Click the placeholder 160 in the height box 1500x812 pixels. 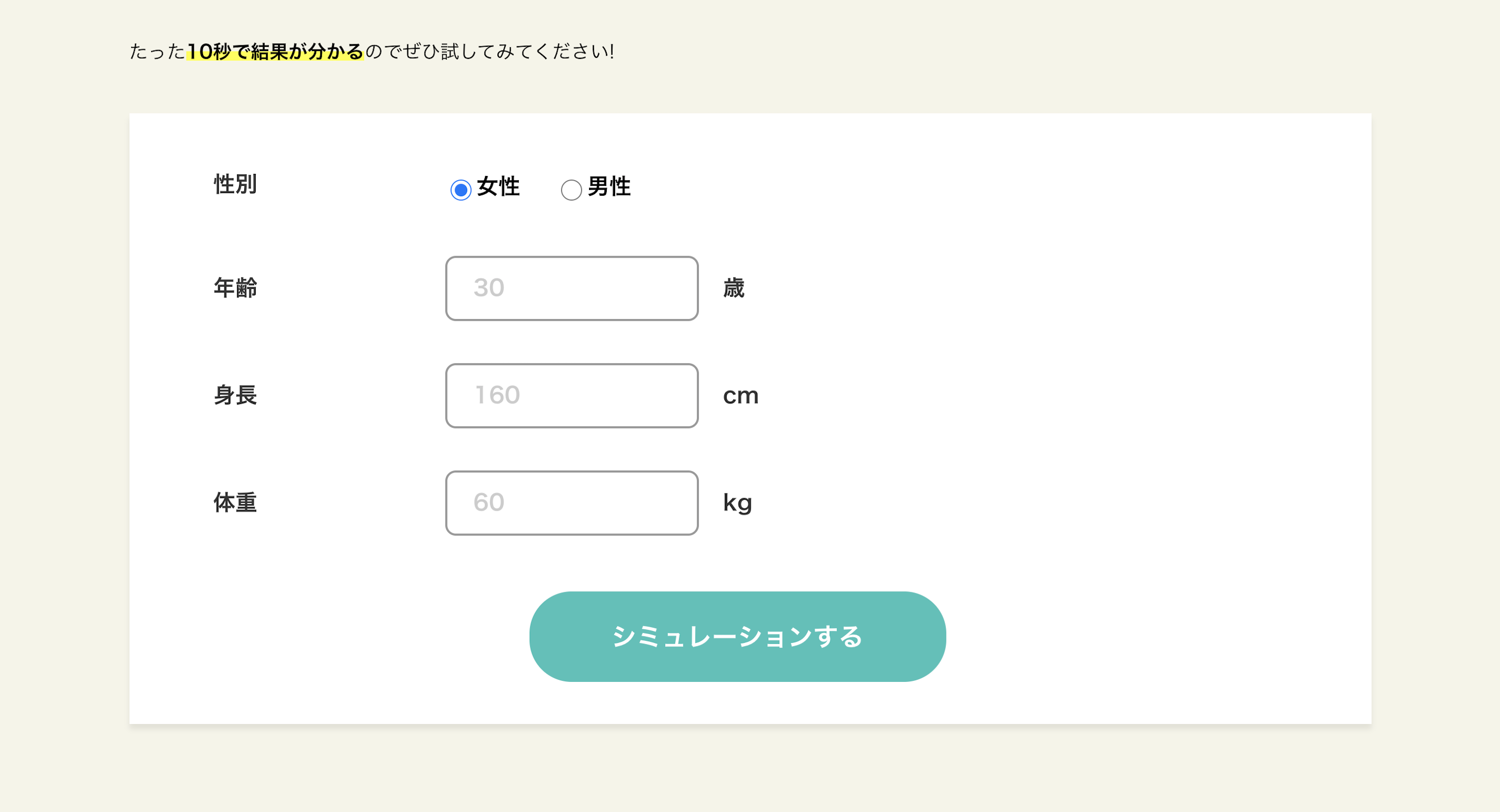pyautogui.click(x=497, y=395)
